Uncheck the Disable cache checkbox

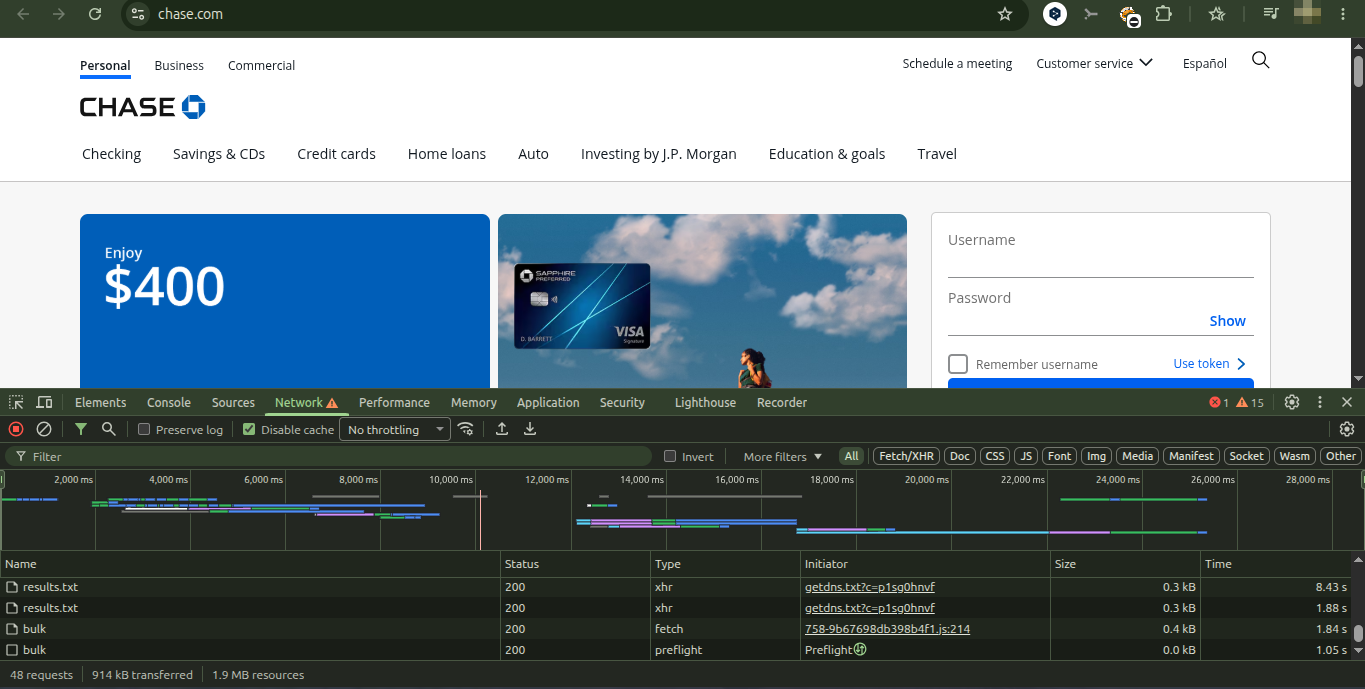[x=249, y=429]
